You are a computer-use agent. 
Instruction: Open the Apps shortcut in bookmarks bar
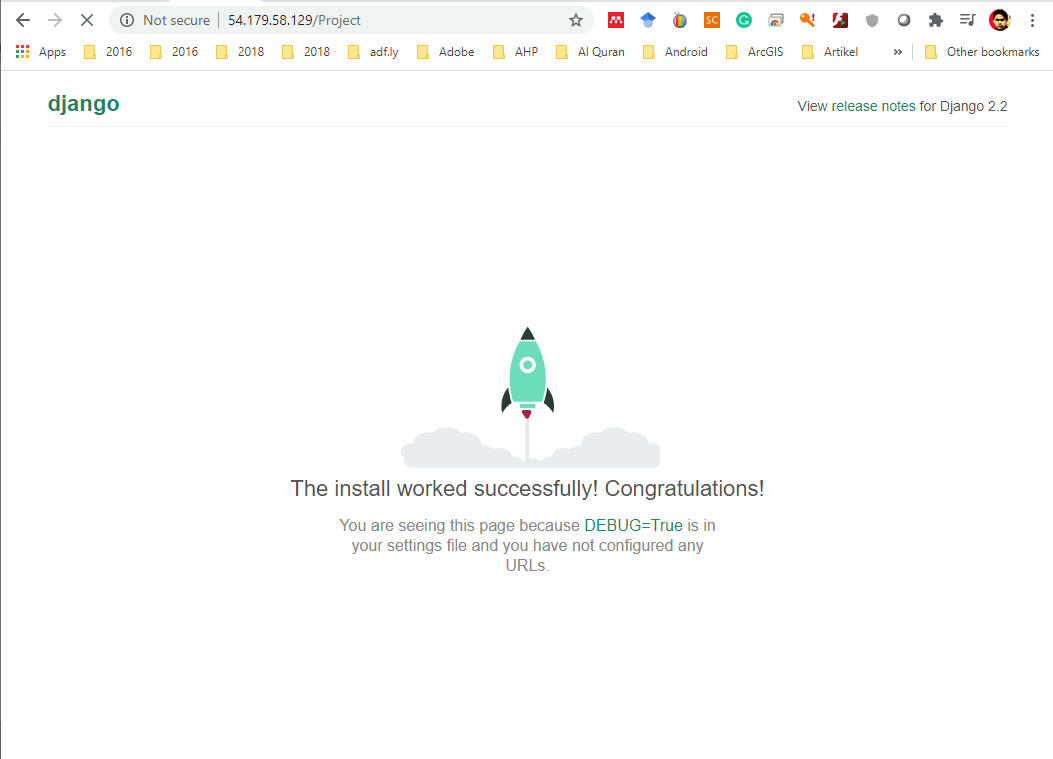[x=41, y=52]
